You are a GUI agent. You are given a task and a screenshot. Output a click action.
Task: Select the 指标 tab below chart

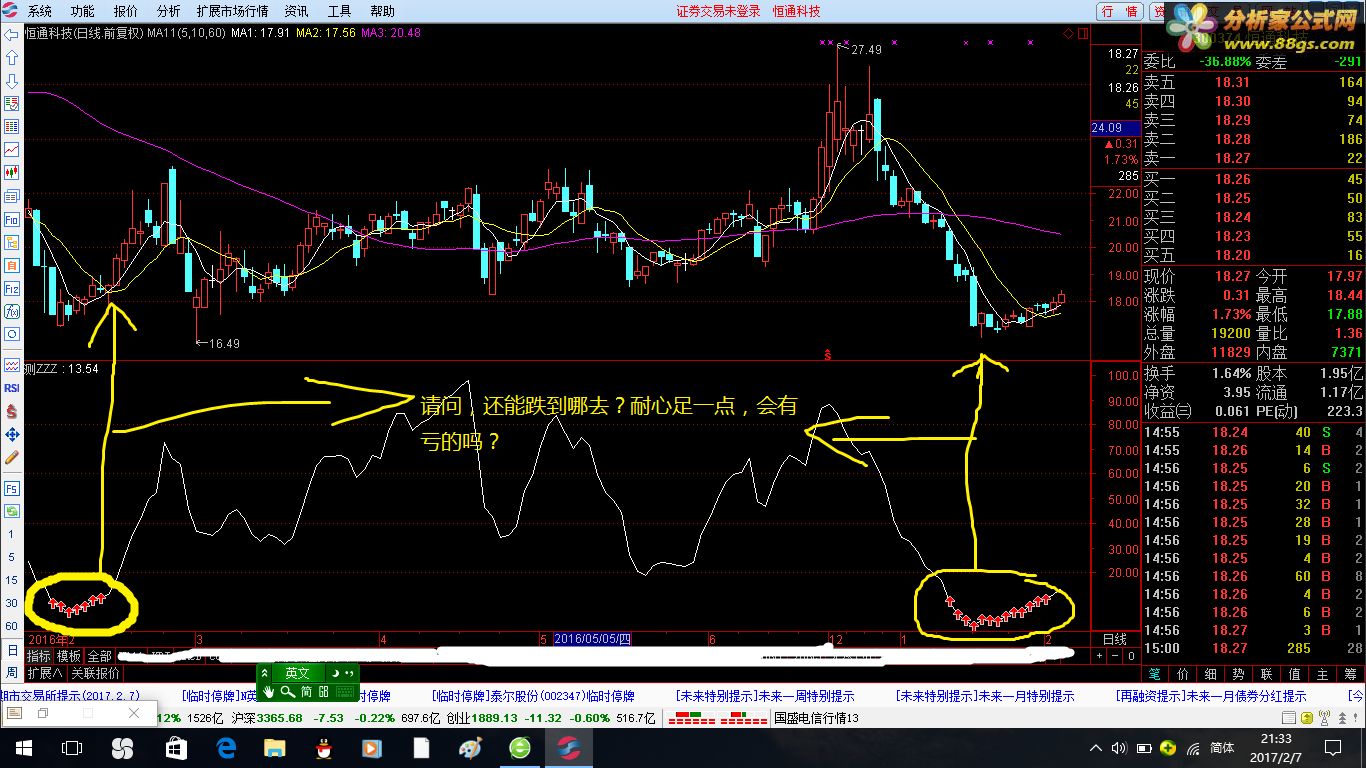39,657
